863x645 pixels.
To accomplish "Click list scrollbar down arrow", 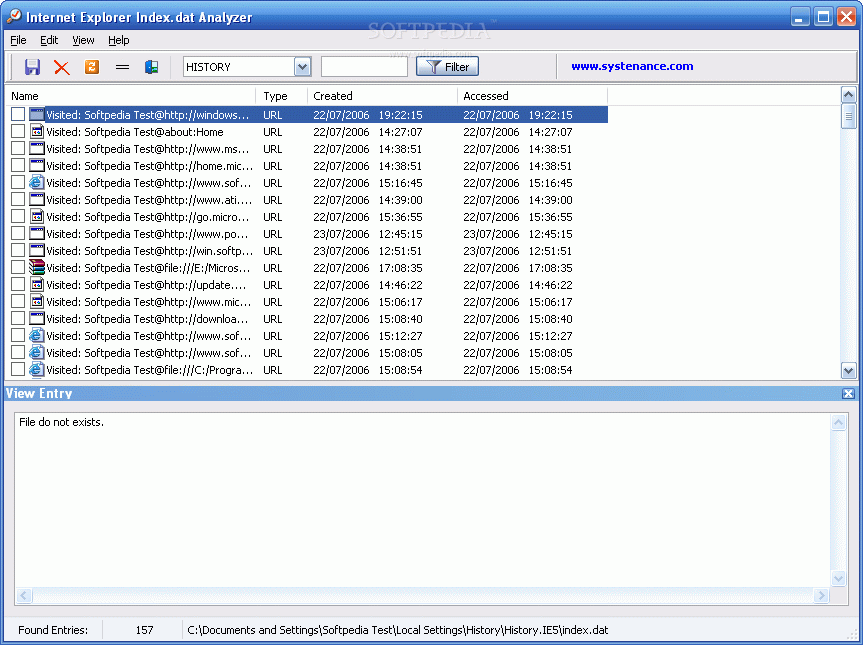I will pos(849,370).
